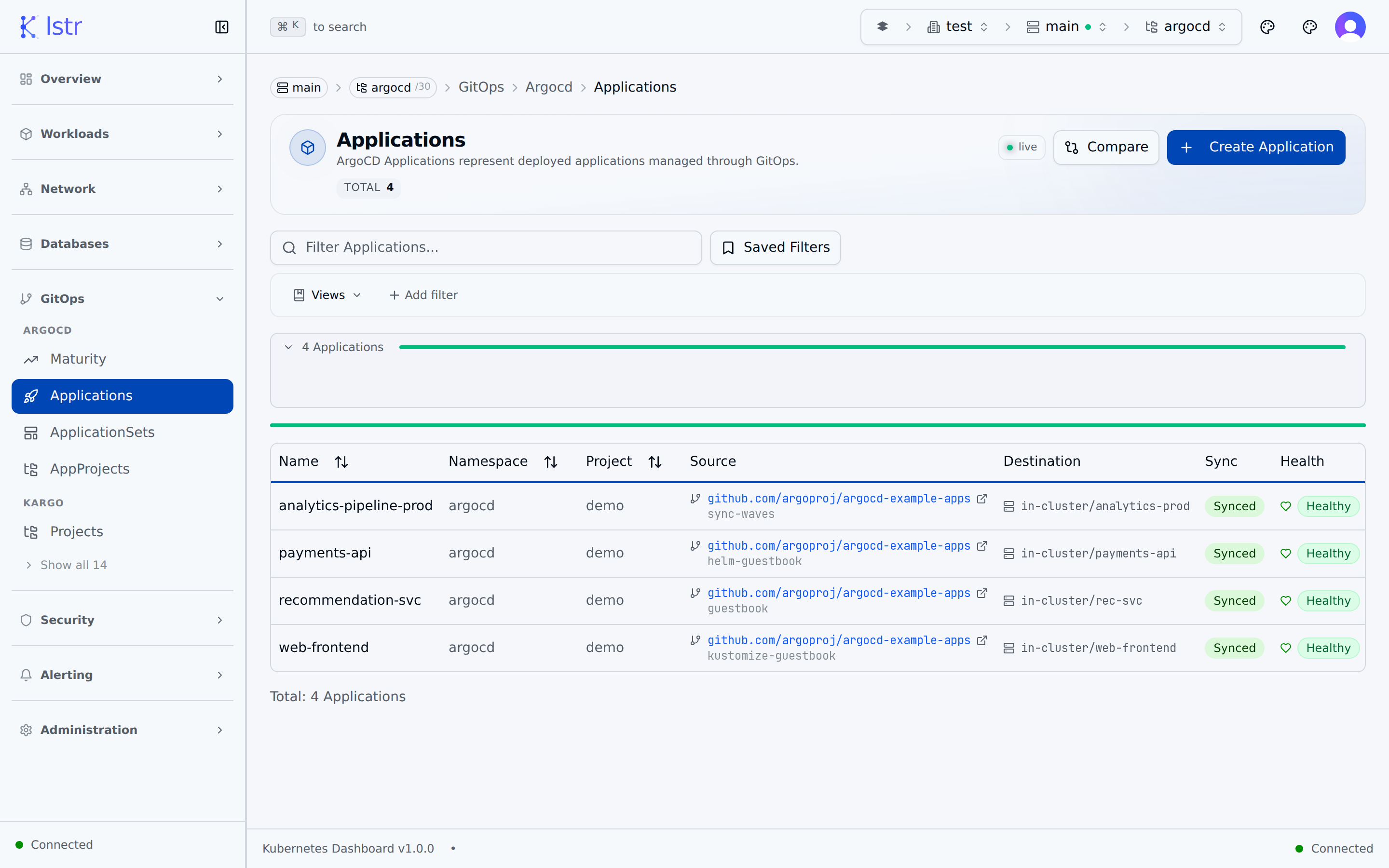
Task: Open the lstr logo home link
Action: pyautogui.click(x=50, y=26)
